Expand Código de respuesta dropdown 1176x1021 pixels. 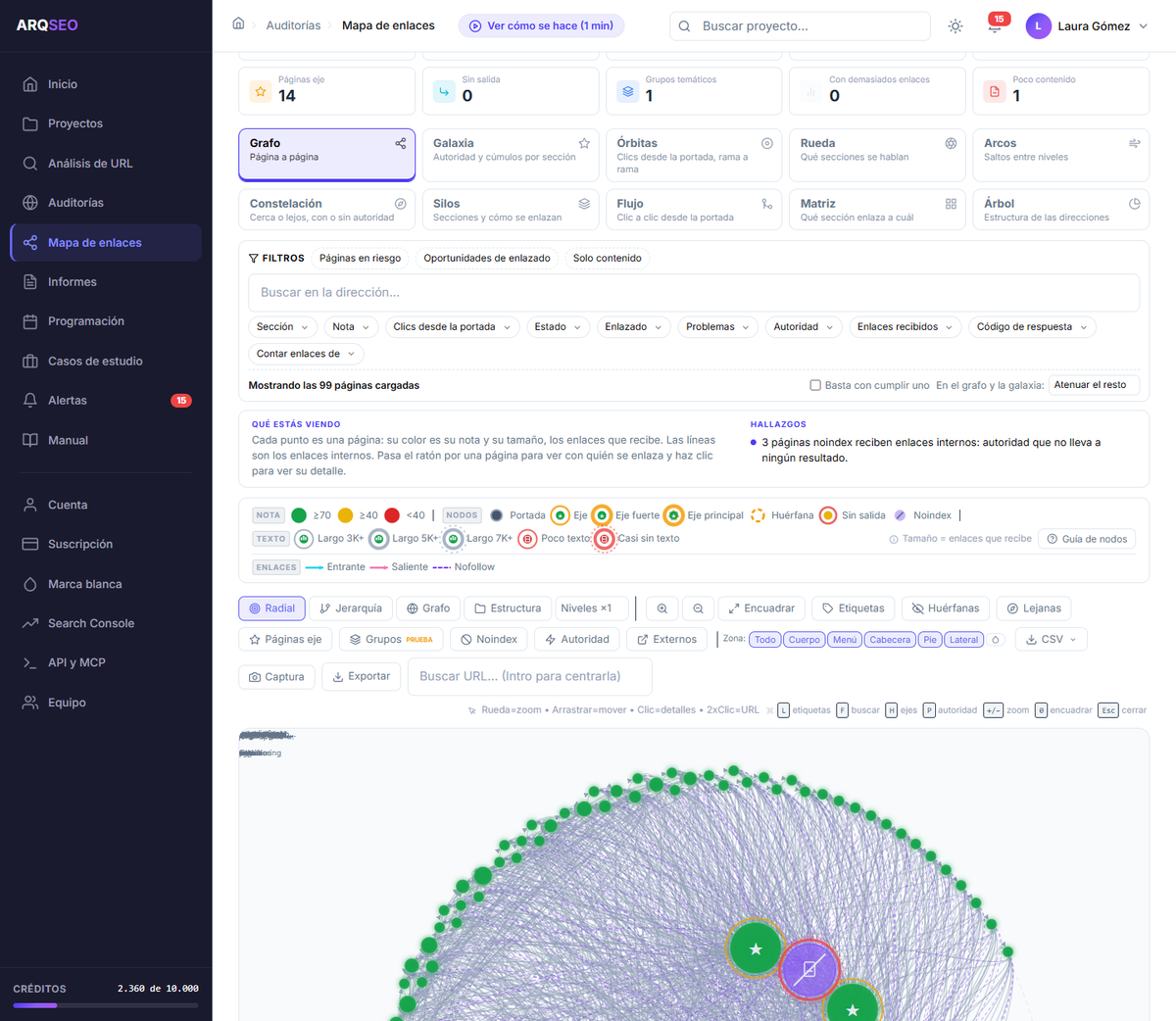click(1032, 327)
